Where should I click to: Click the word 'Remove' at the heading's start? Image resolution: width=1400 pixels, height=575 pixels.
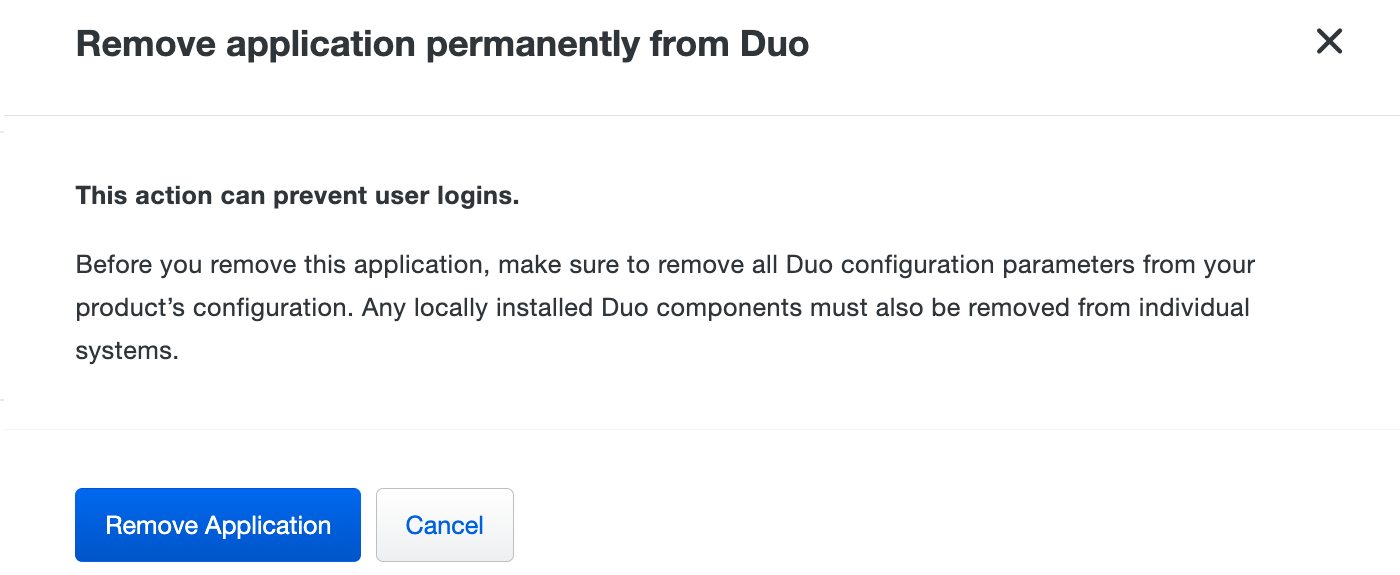[139, 44]
